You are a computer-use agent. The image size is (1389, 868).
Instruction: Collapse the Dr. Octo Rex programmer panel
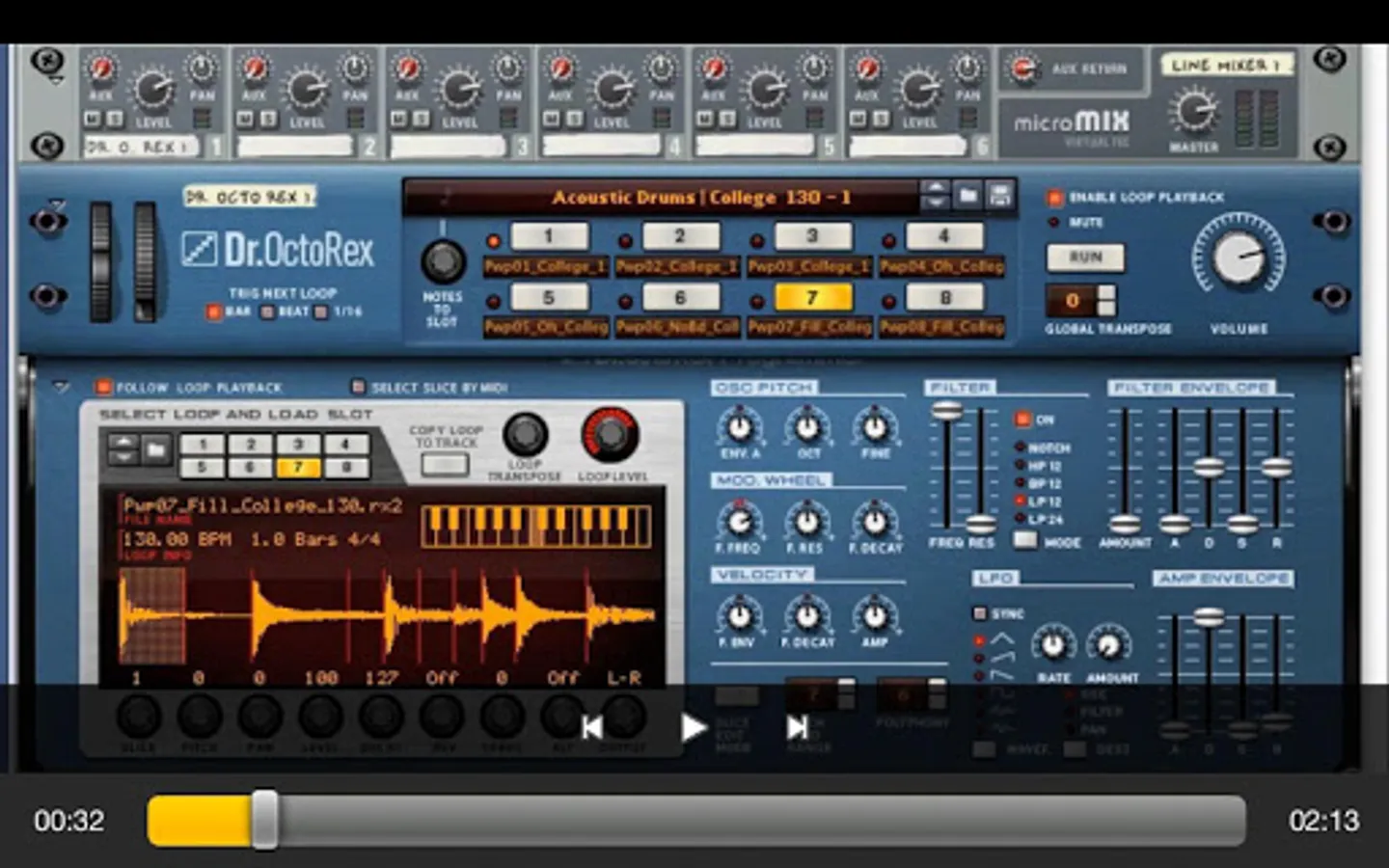[x=61, y=387]
